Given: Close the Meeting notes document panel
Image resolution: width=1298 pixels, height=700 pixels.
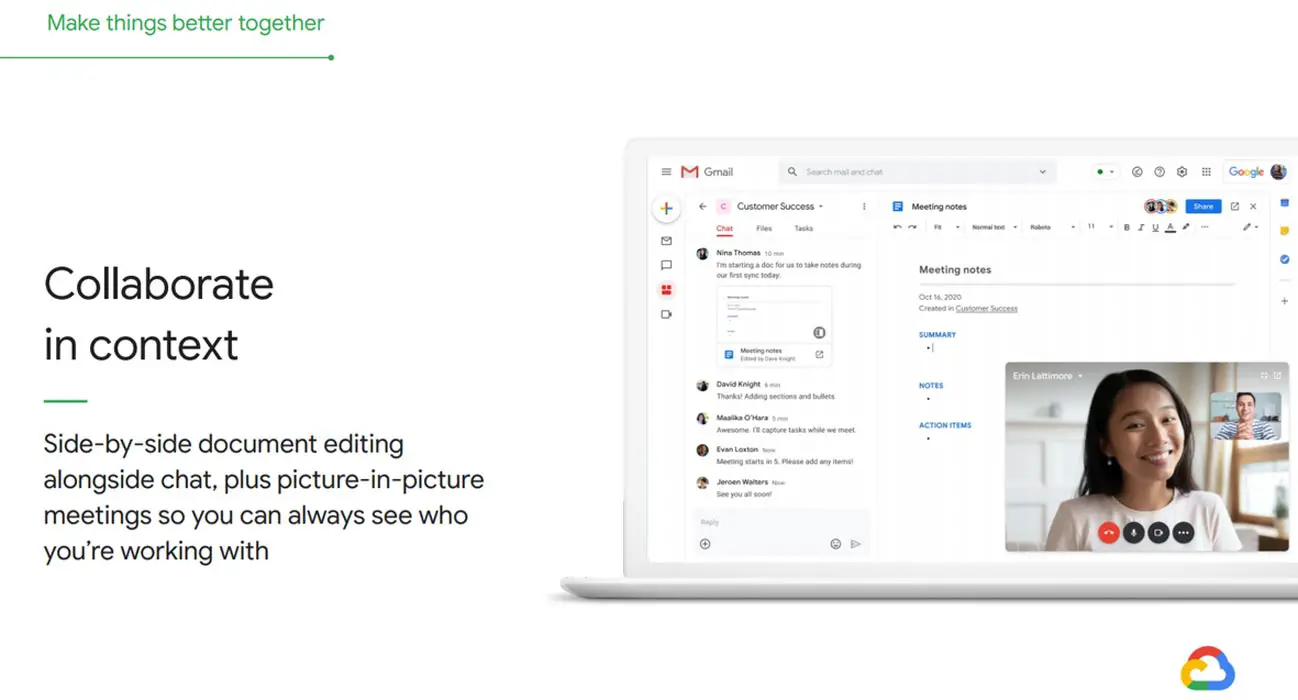Looking at the screenshot, I should [1253, 207].
